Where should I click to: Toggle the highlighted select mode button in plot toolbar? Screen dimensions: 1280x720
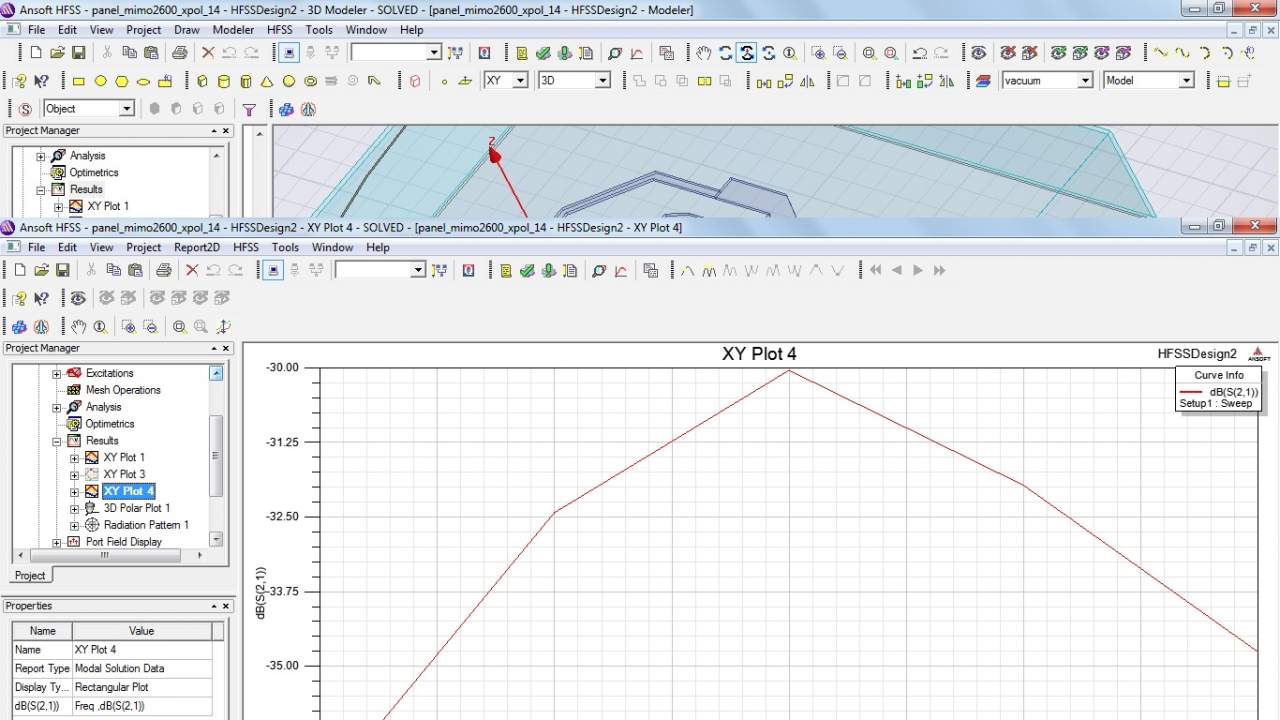pyautogui.click(x=272, y=270)
